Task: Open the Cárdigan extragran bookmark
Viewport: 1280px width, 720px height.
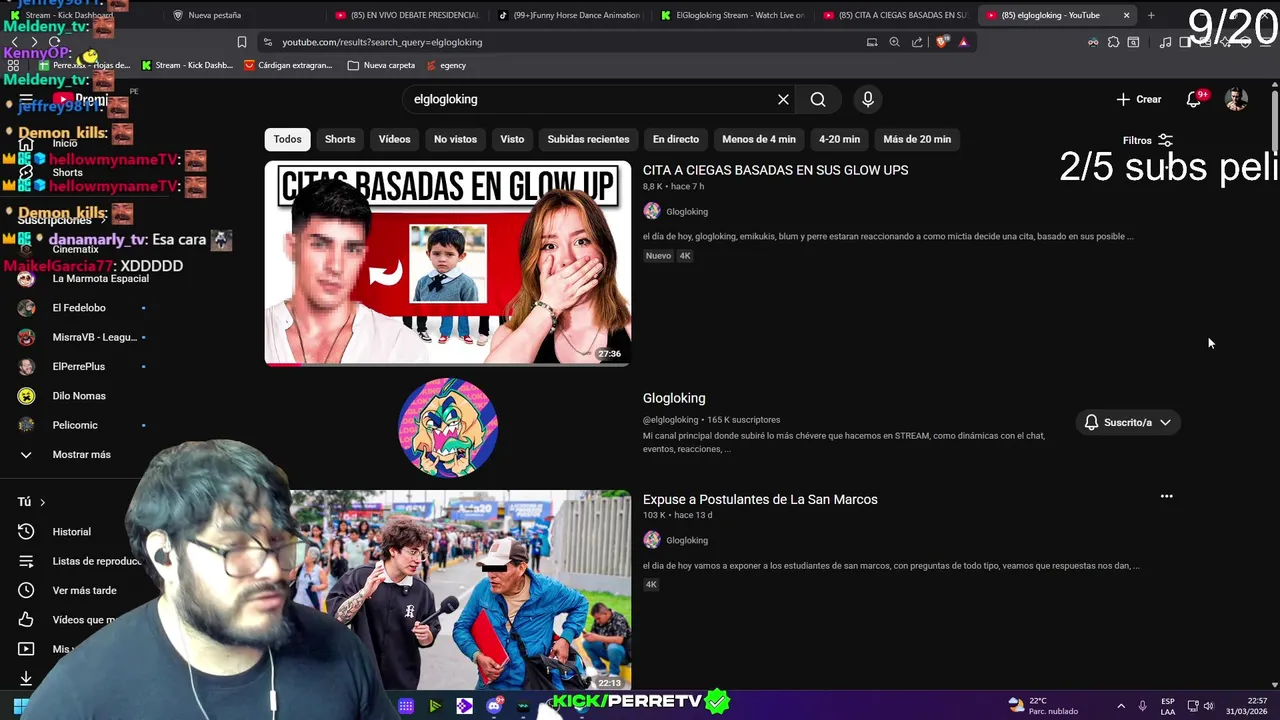Action: pos(288,65)
